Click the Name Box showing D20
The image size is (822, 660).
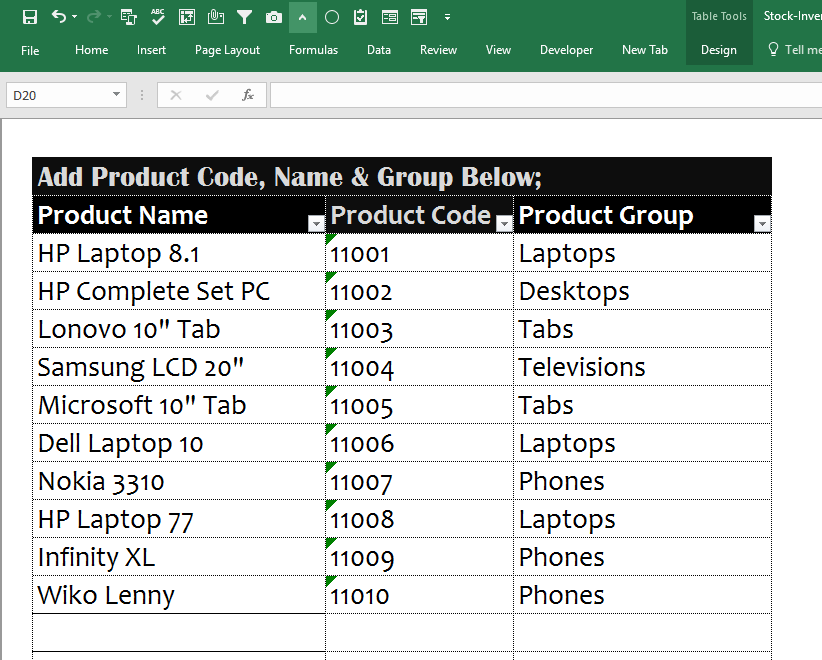pos(58,95)
